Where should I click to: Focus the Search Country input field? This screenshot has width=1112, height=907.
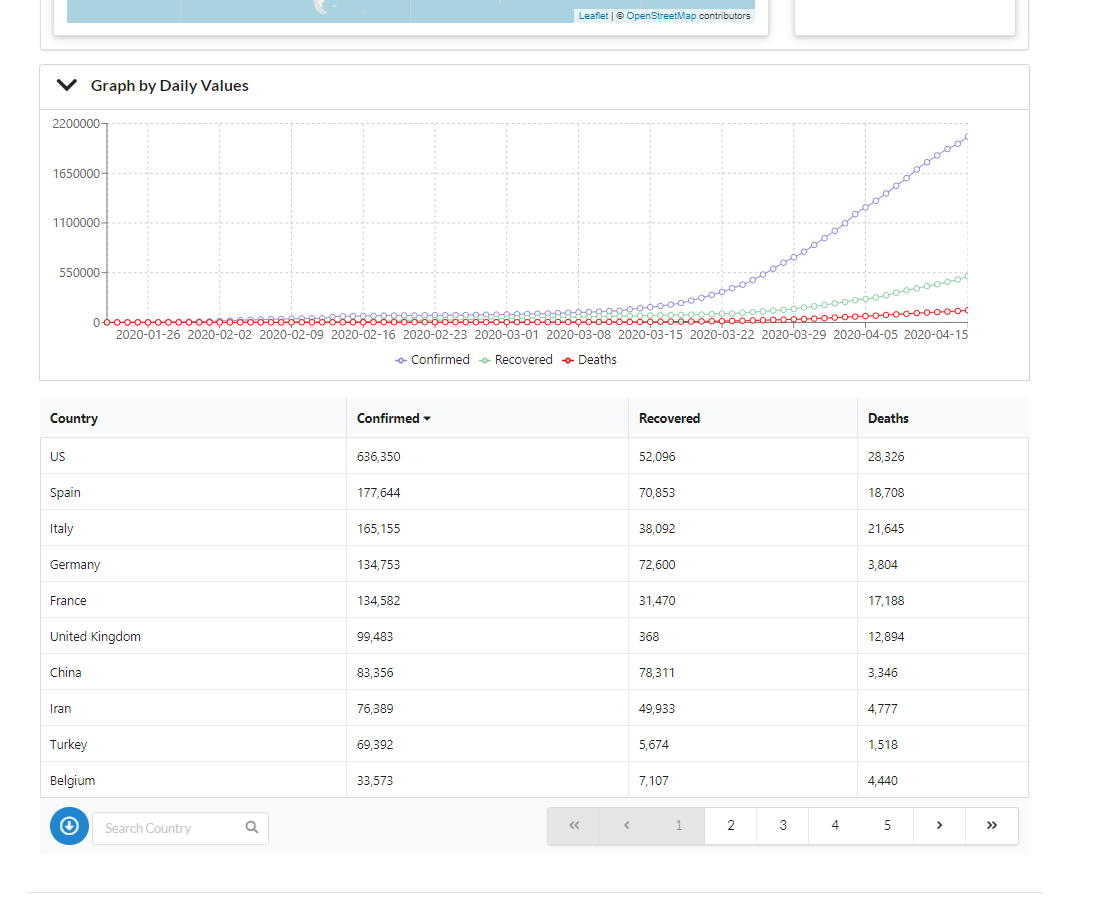(x=180, y=828)
